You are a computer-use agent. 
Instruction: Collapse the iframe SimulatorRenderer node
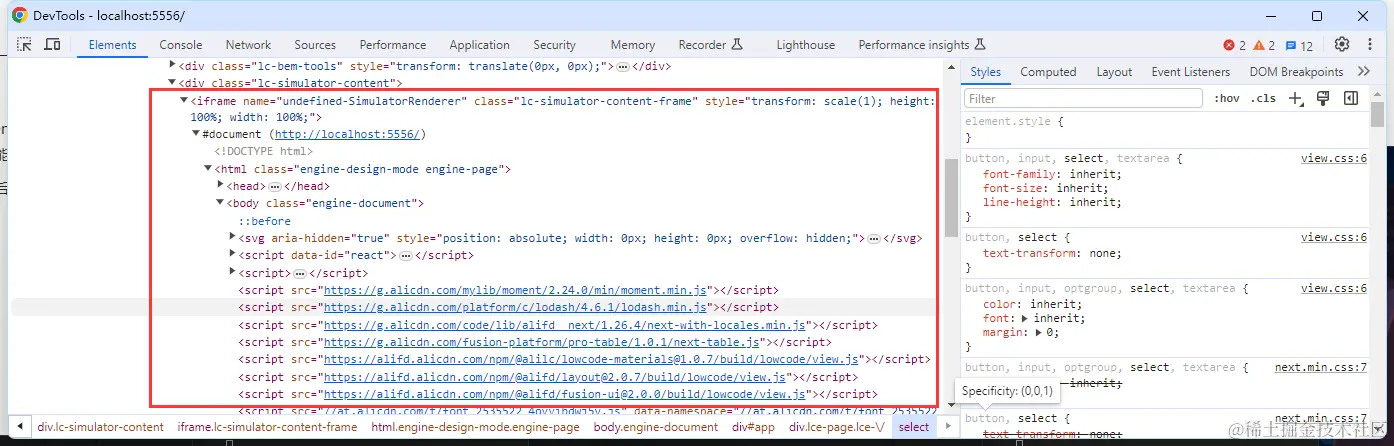[x=183, y=101]
